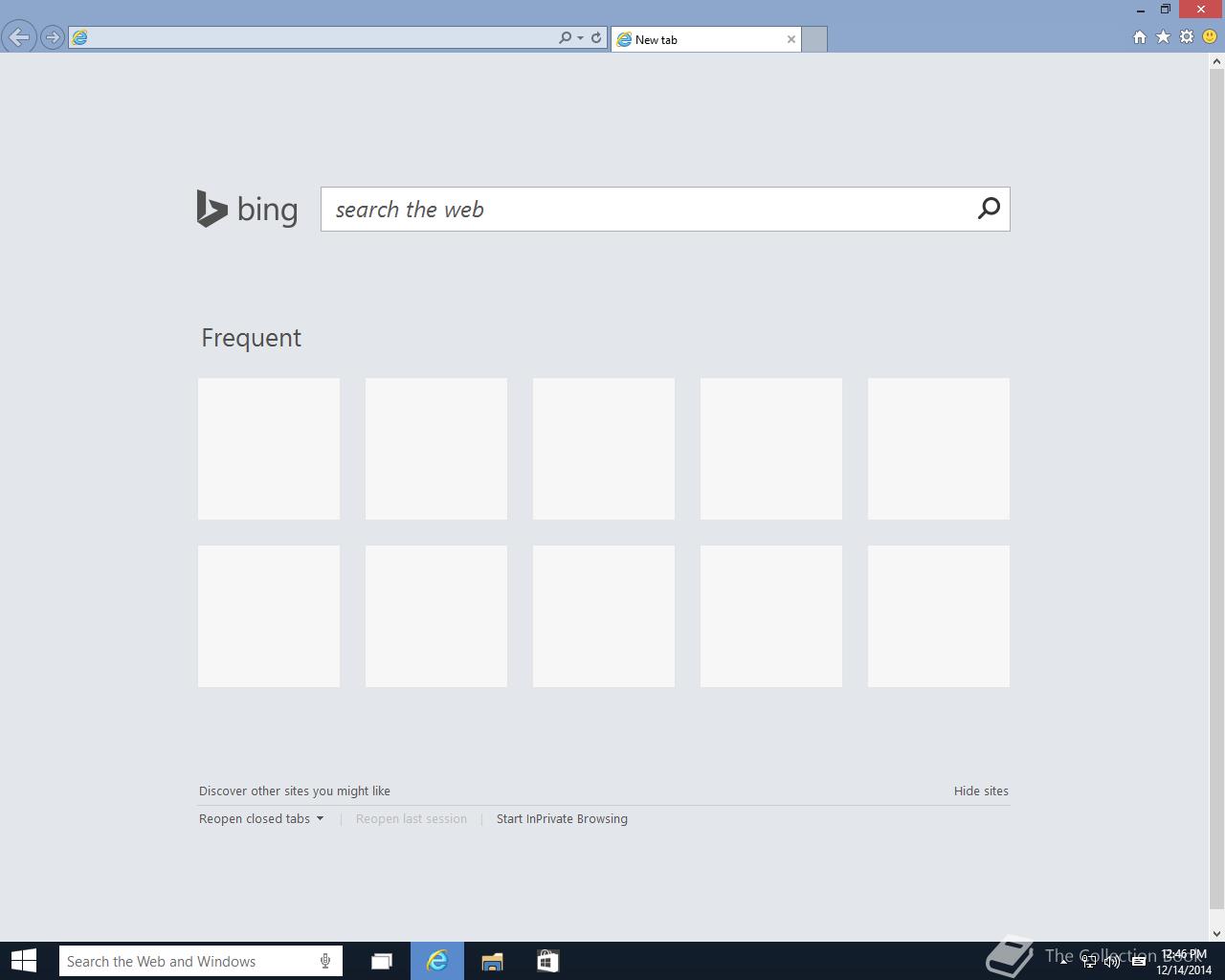Click the Forward arrow navigation button

tap(53, 37)
